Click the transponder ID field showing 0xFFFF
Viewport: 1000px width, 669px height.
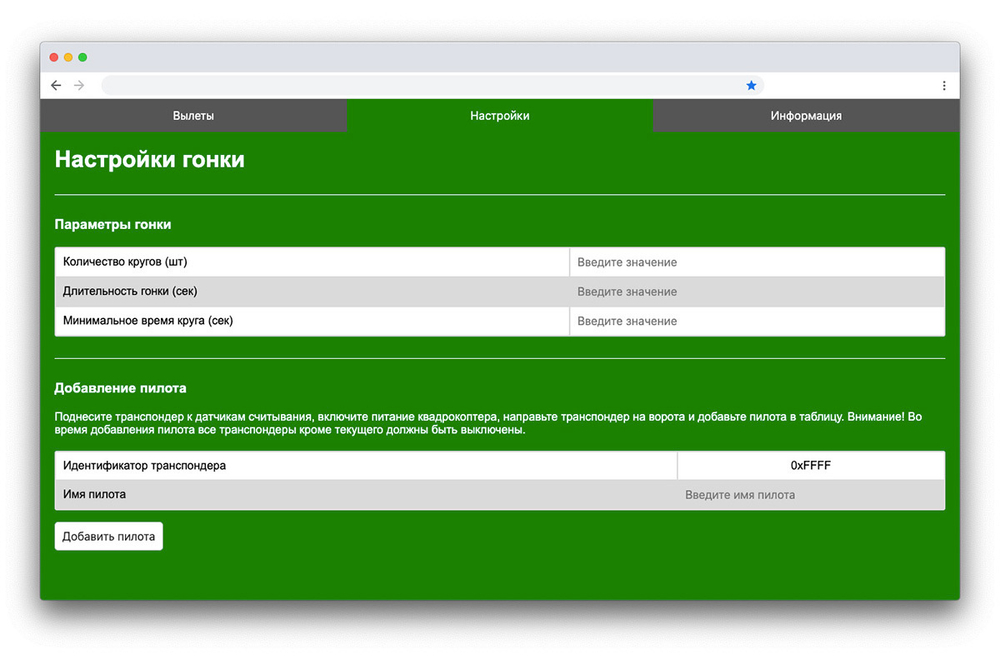[x=810, y=466]
